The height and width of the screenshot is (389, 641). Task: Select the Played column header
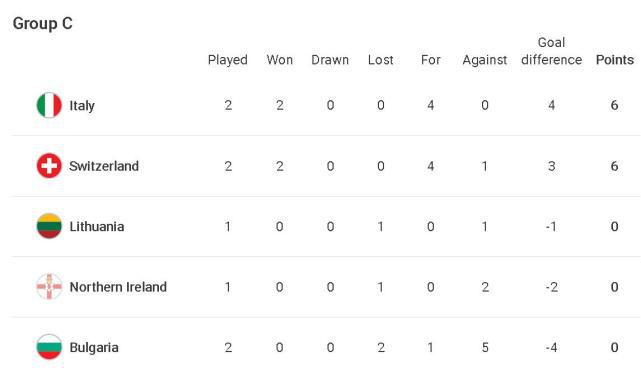[x=228, y=60]
